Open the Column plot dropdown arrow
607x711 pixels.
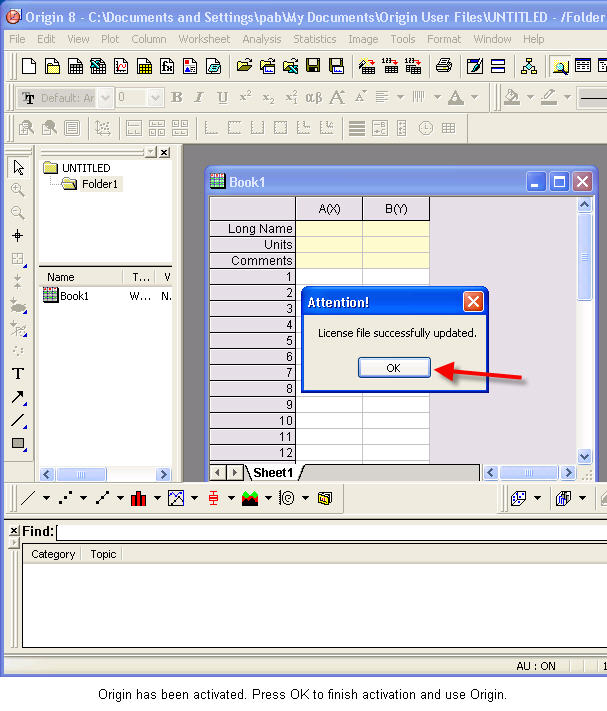[x=157, y=498]
